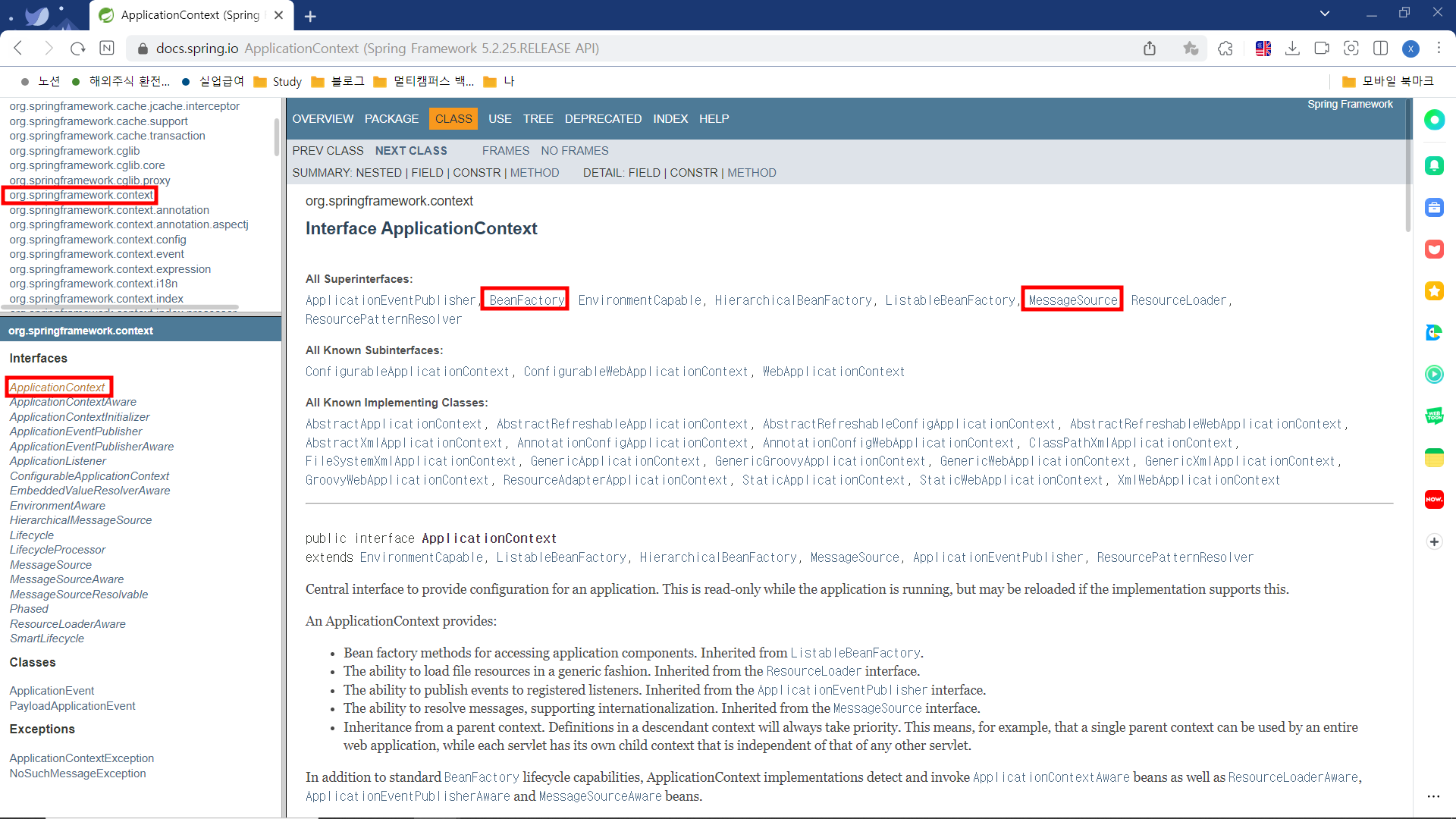
Task: Reload the current page
Action: coord(77,49)
